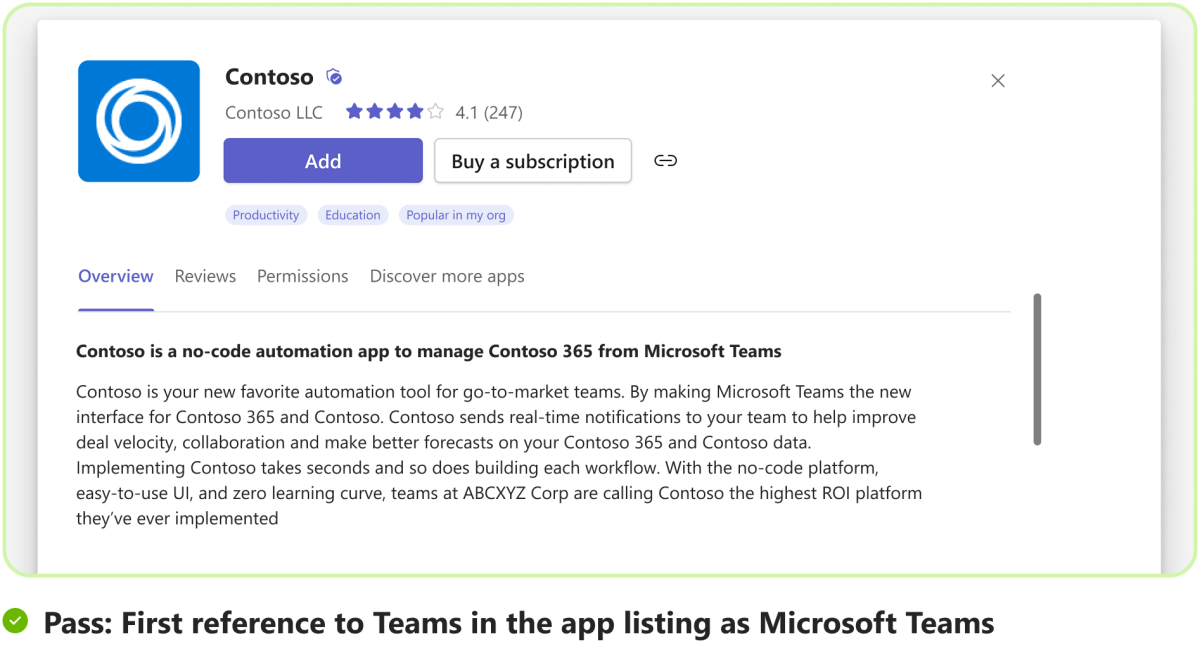Click the green pass checkmark icon

pyautogui.click(x=17, y=622)
